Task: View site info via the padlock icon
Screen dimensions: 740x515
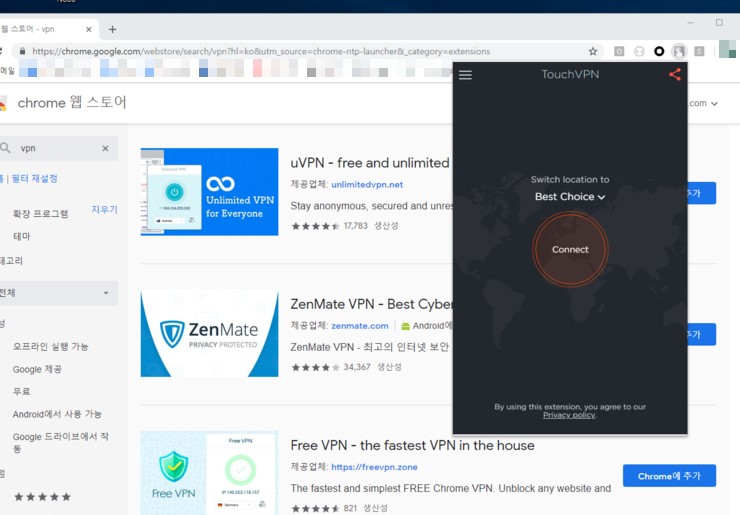Action: click(22, 51)
